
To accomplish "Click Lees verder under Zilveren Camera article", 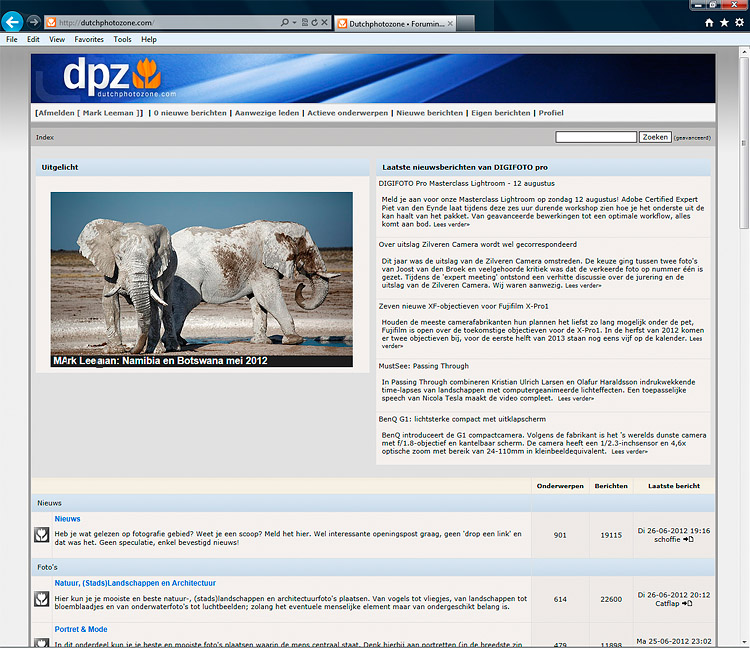I will coord(584,286).
